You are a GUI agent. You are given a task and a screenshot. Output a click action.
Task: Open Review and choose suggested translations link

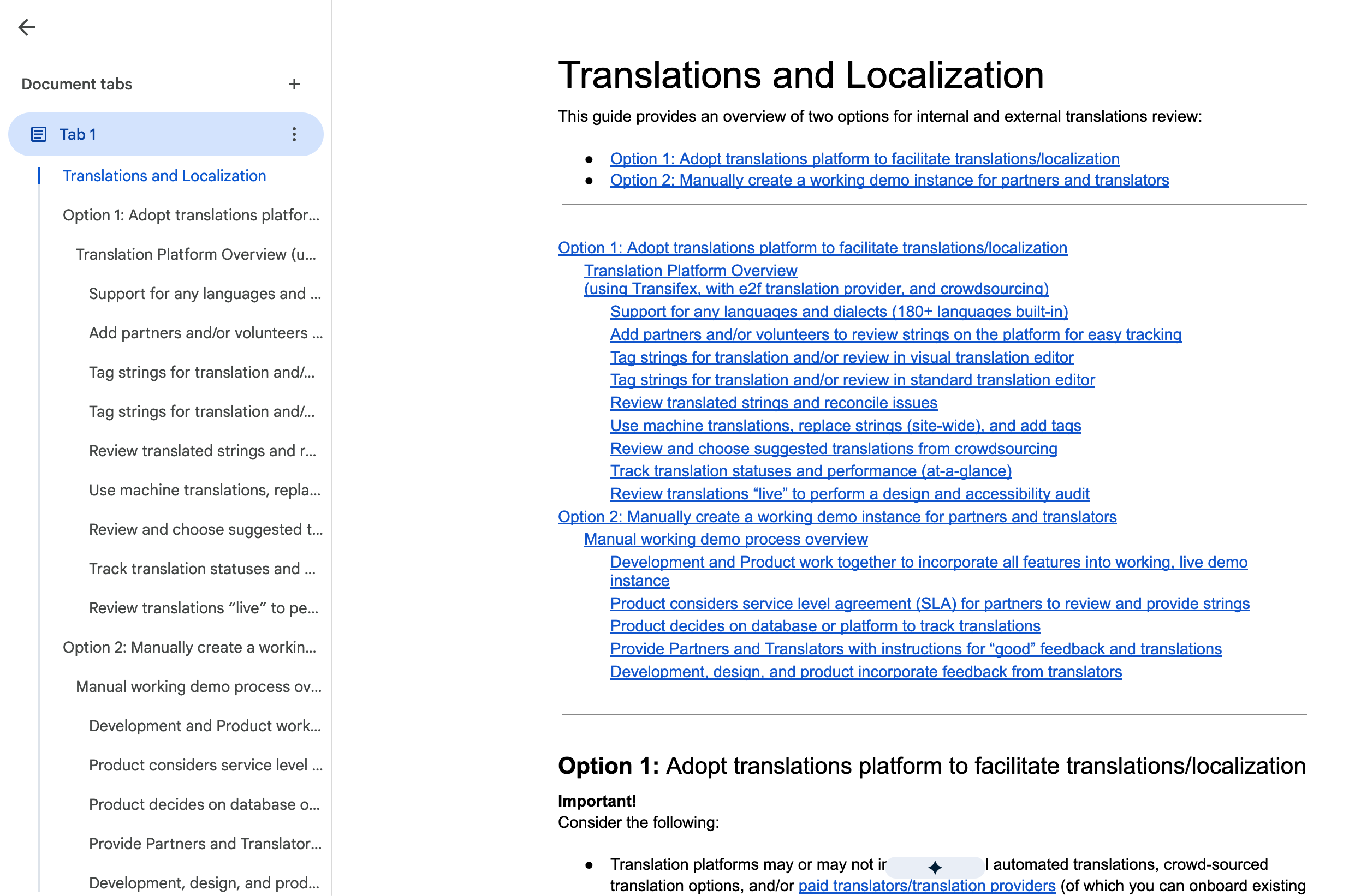tap(834, 449)
